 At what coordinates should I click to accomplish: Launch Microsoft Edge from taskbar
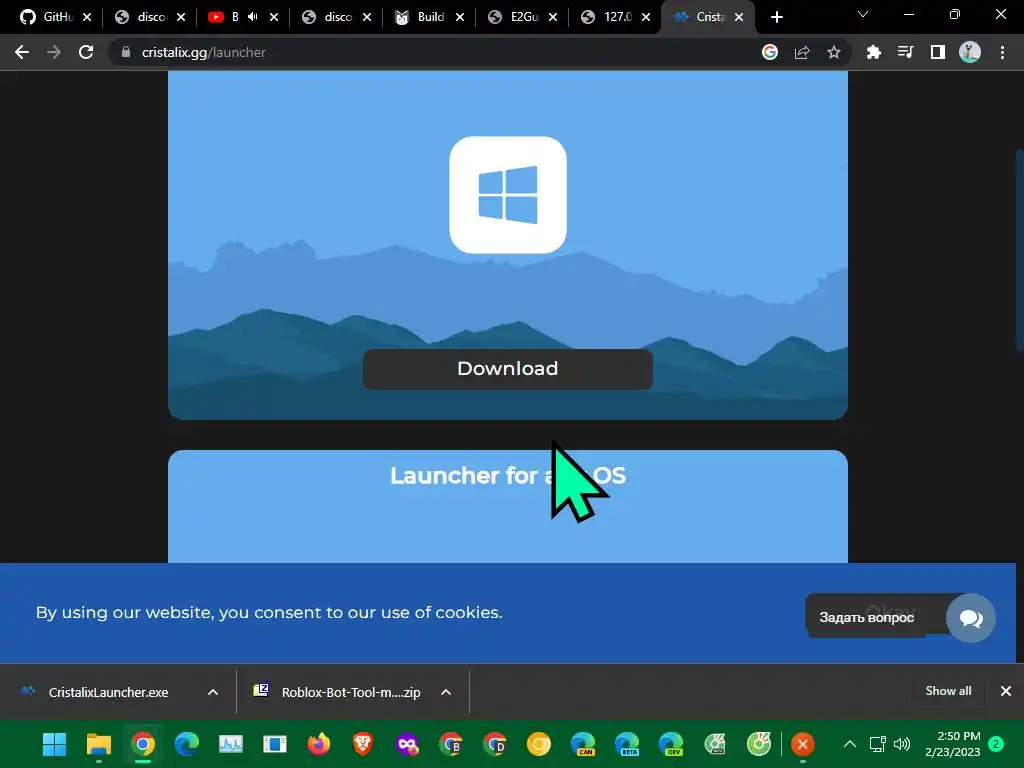click(x=187, y=744)
